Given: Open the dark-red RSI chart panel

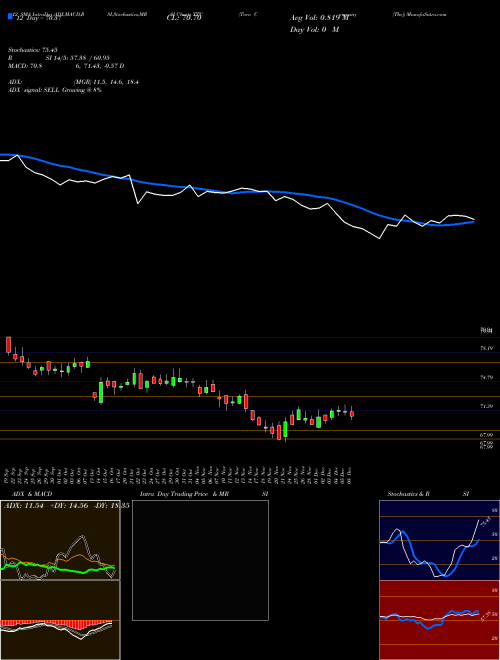Looking at the screenshot, I should (439, 620).
